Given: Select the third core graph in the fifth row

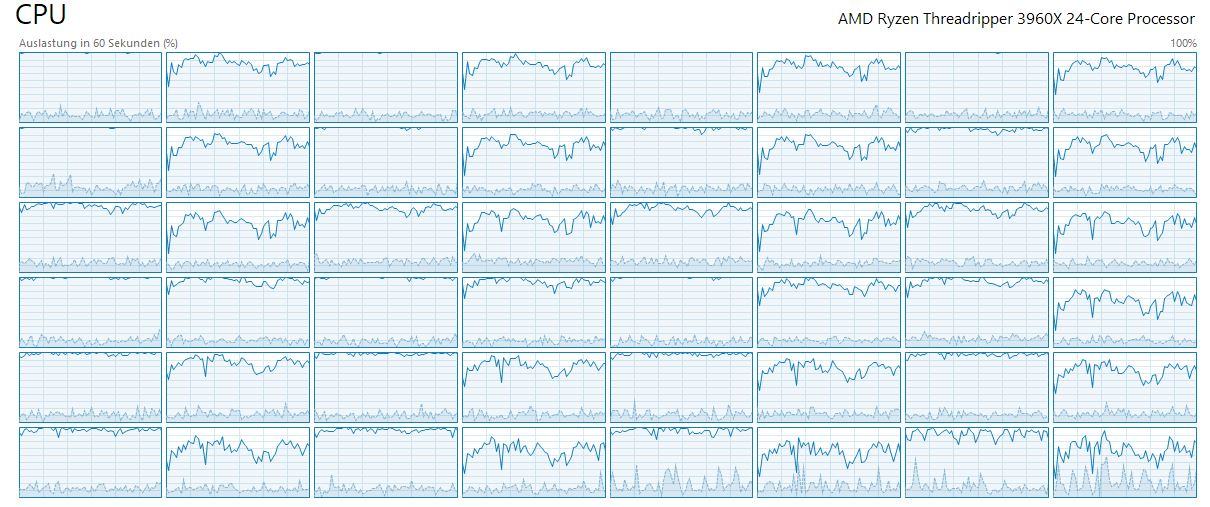Looking at the screenshot, I should [x=386, y=387].
